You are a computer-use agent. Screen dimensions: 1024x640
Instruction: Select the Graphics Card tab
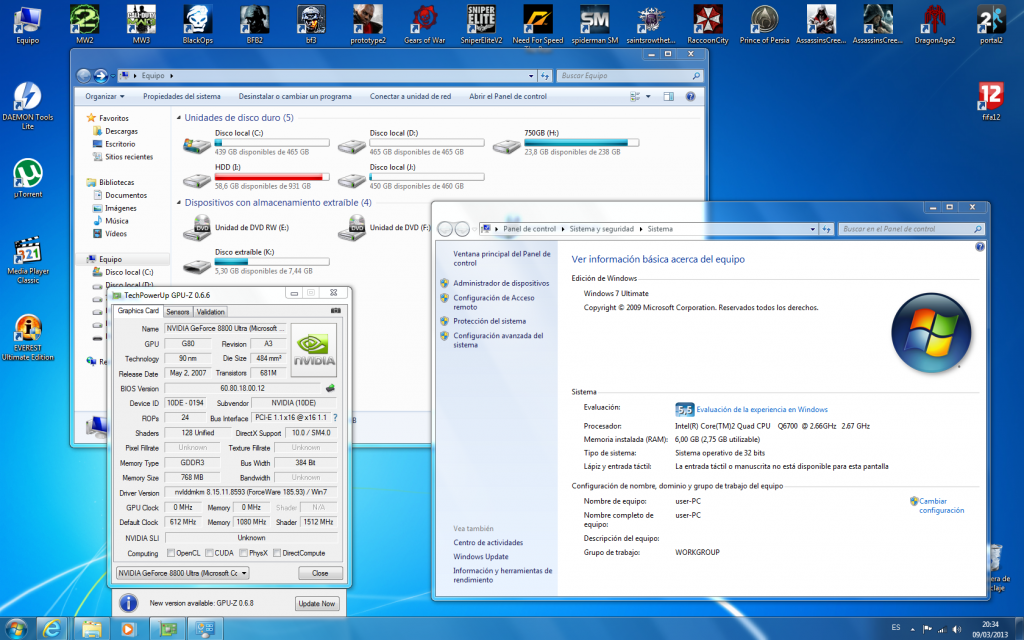[x=138, y=311]
